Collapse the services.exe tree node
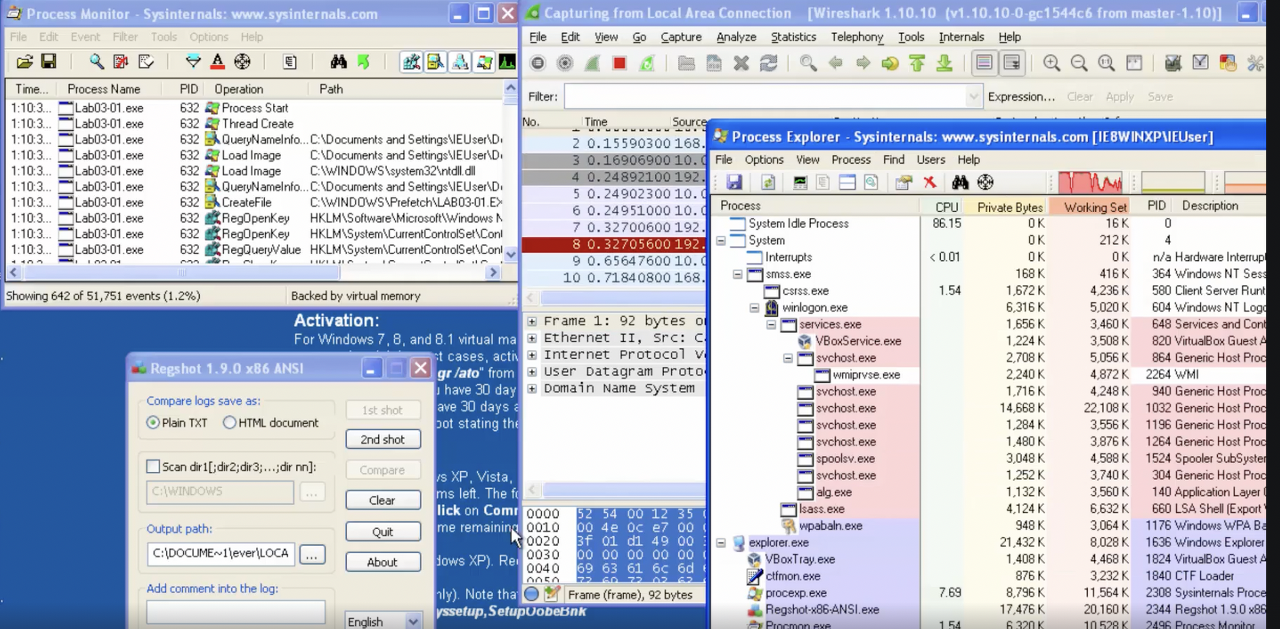 (772, 324)
